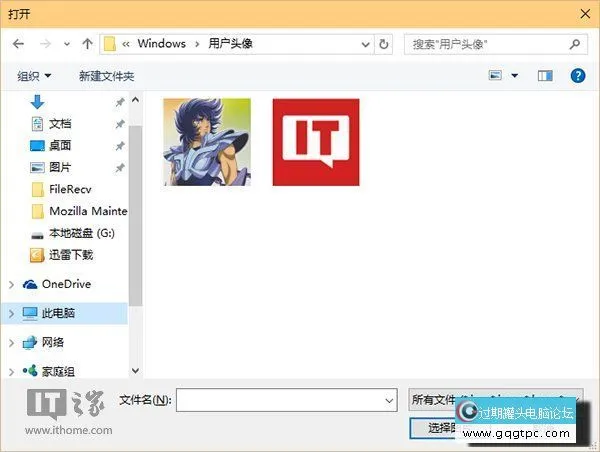Open the help question mark icon
The image size is (600, 452).
(x=577, y=76)
